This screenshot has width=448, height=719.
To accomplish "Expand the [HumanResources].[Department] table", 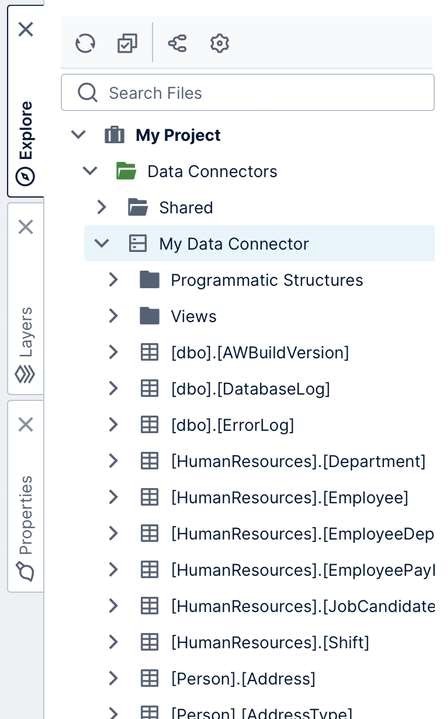I will (x=113, y=461).
